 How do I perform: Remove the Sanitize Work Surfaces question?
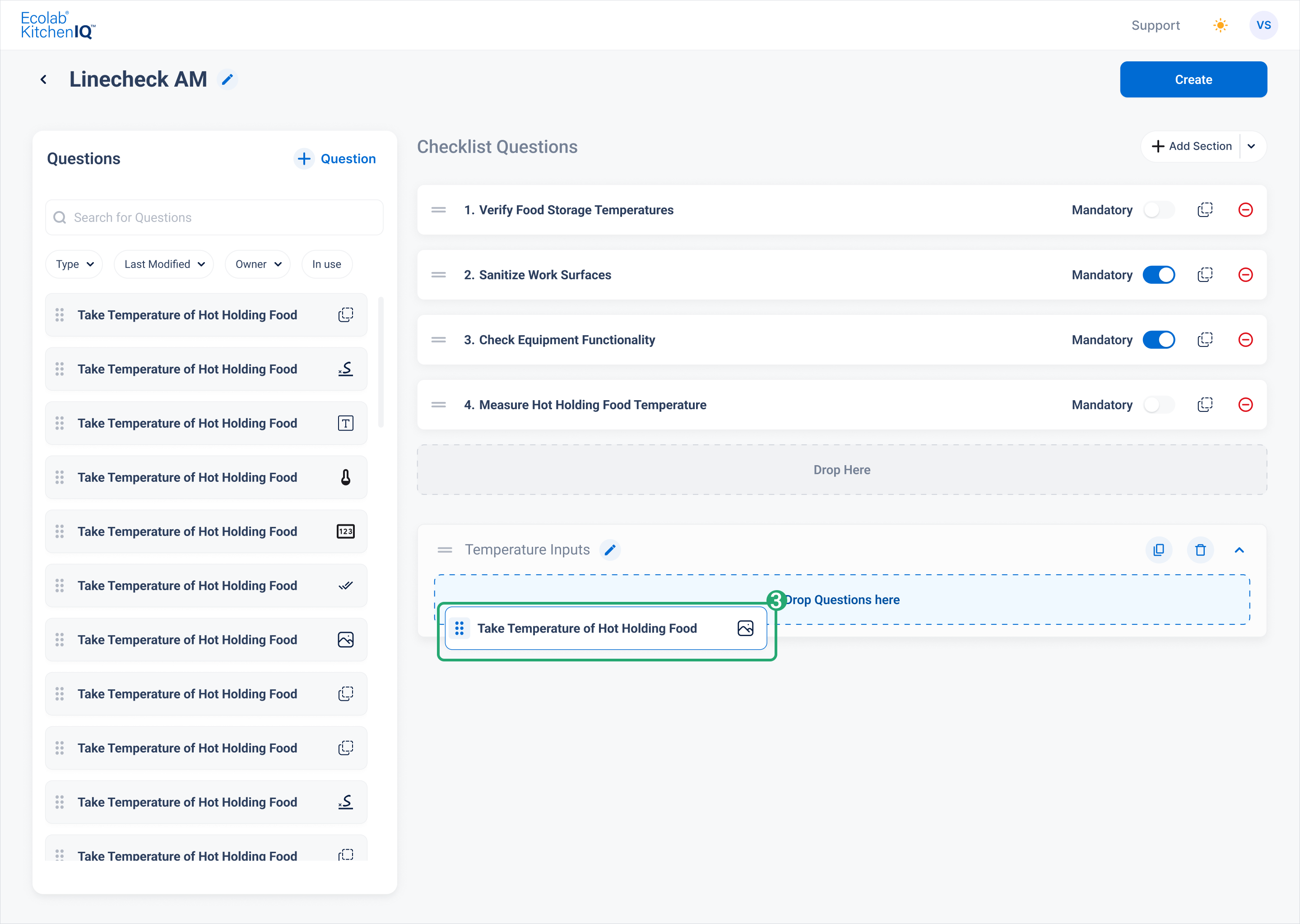click(x=1245, y=275)
